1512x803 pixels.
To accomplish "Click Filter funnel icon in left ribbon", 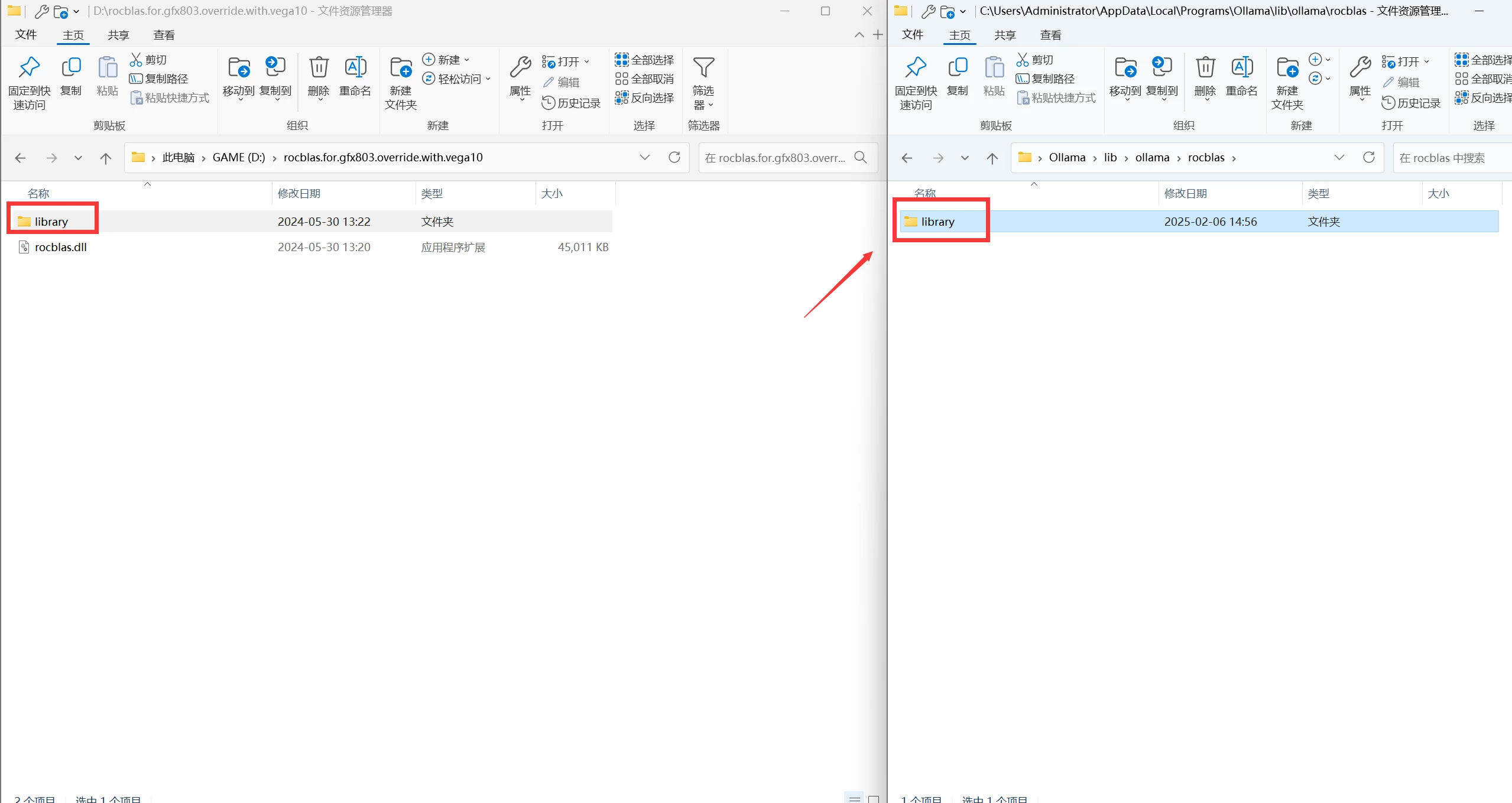I will (x=703, y=68).
